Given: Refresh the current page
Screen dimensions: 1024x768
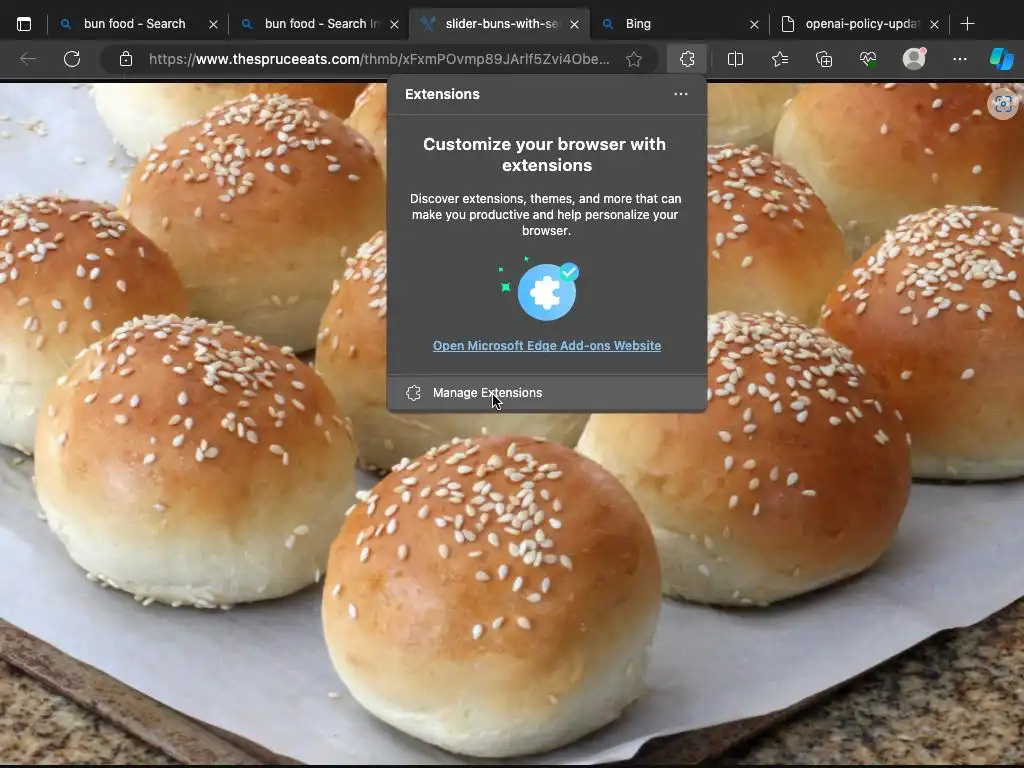Looking at the screenshot, I should coord(72,59).
